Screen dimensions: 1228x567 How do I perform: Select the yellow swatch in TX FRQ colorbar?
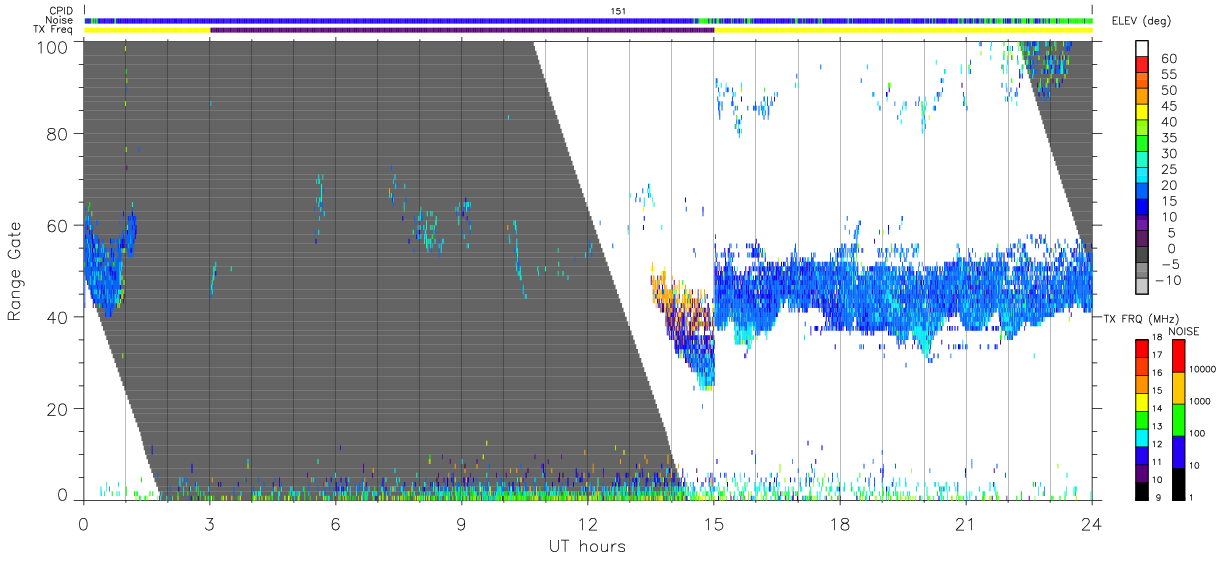(1144, 402)
